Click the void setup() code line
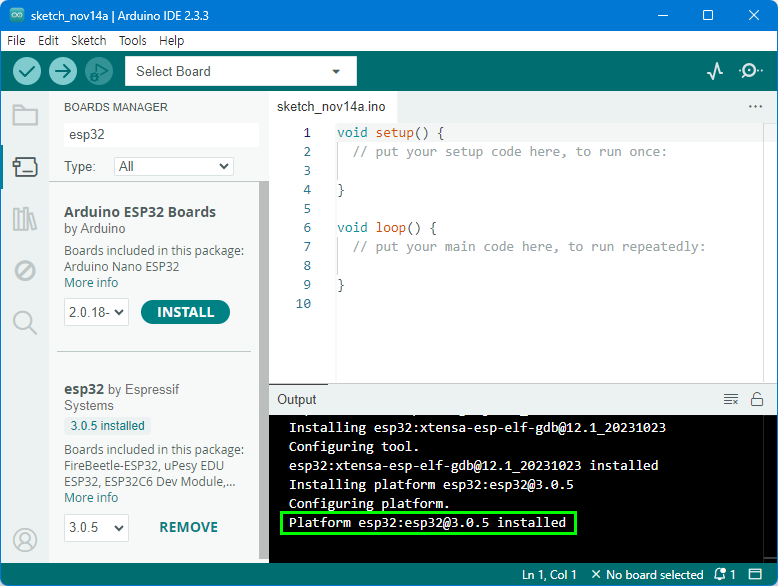The image size is (778, 586). click(390, 132)
